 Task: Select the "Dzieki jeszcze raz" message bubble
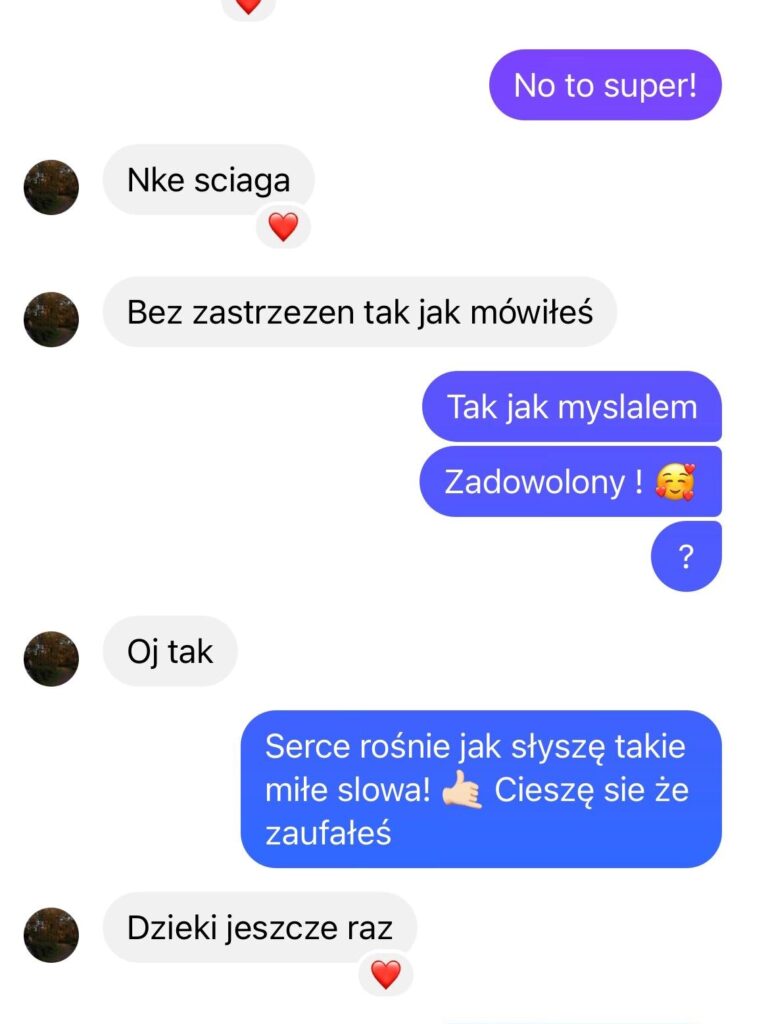pos(260,927)
